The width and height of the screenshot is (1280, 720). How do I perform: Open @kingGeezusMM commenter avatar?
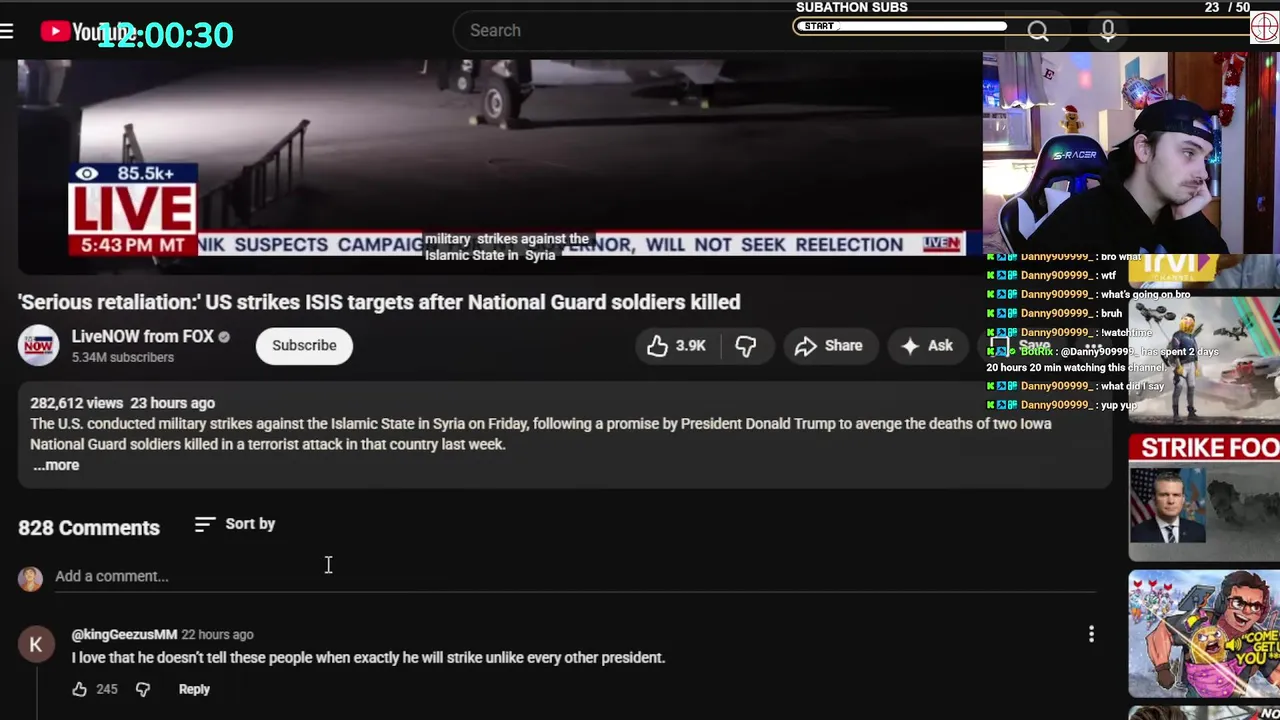(35, 645)
